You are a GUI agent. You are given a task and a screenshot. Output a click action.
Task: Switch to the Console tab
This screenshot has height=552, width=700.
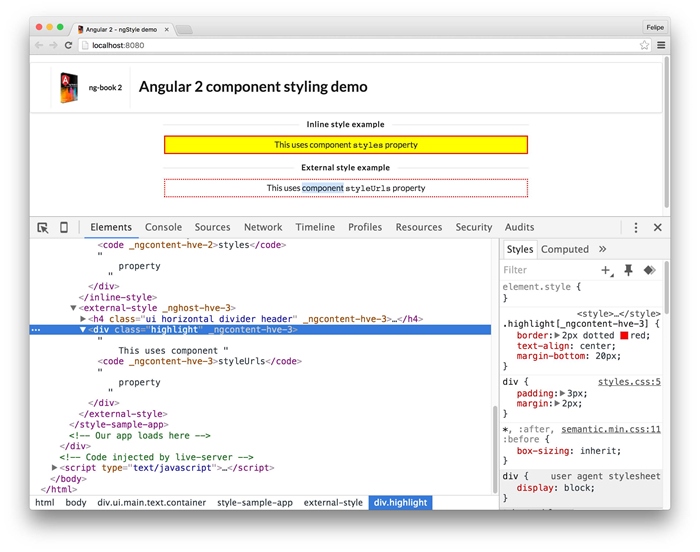tap(163, 227)
